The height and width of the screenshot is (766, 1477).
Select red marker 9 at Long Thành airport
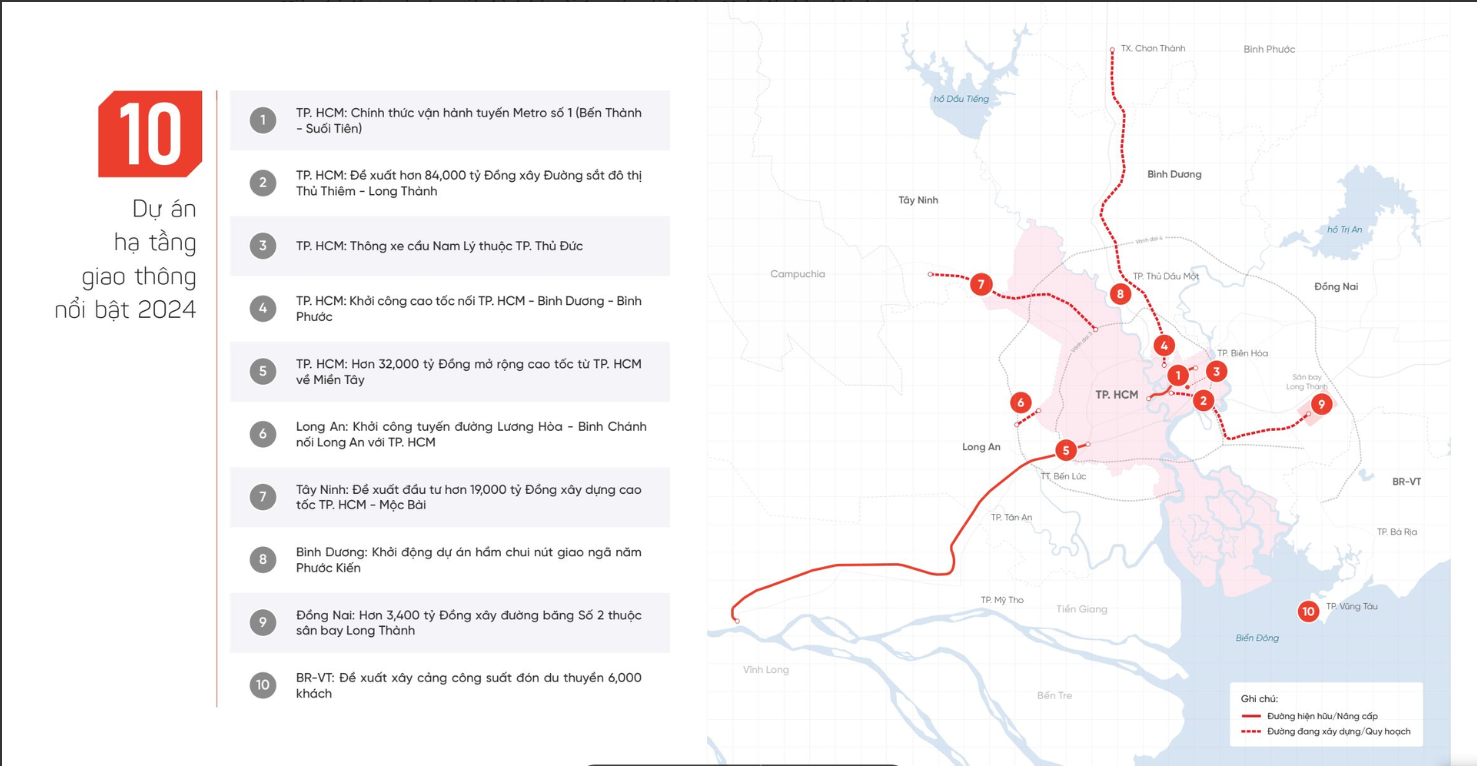click(x=1321, y=404)
